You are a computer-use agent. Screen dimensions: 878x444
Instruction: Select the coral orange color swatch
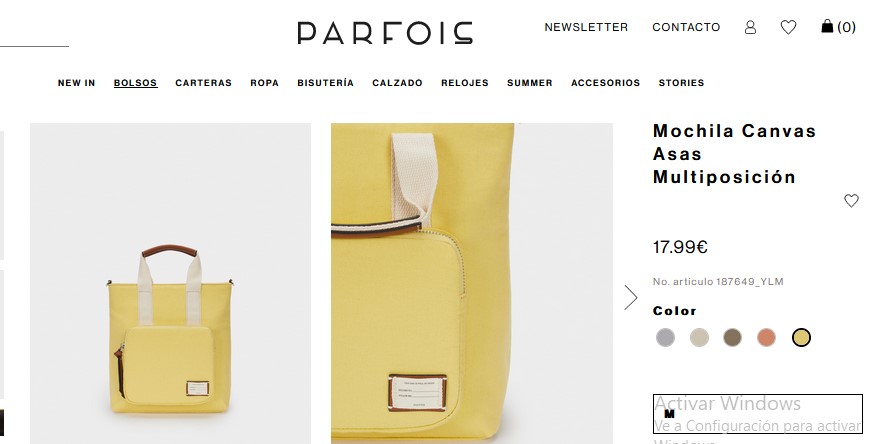point(767,338)
